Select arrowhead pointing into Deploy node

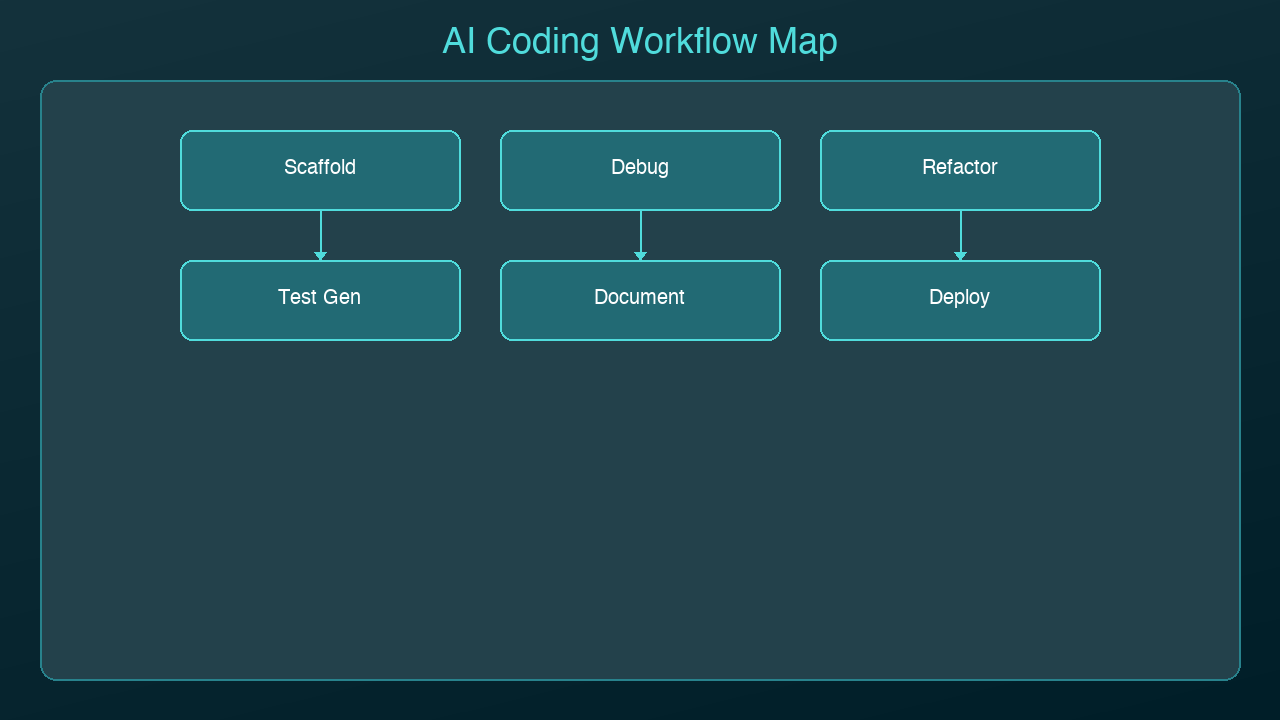coord(960,256)
